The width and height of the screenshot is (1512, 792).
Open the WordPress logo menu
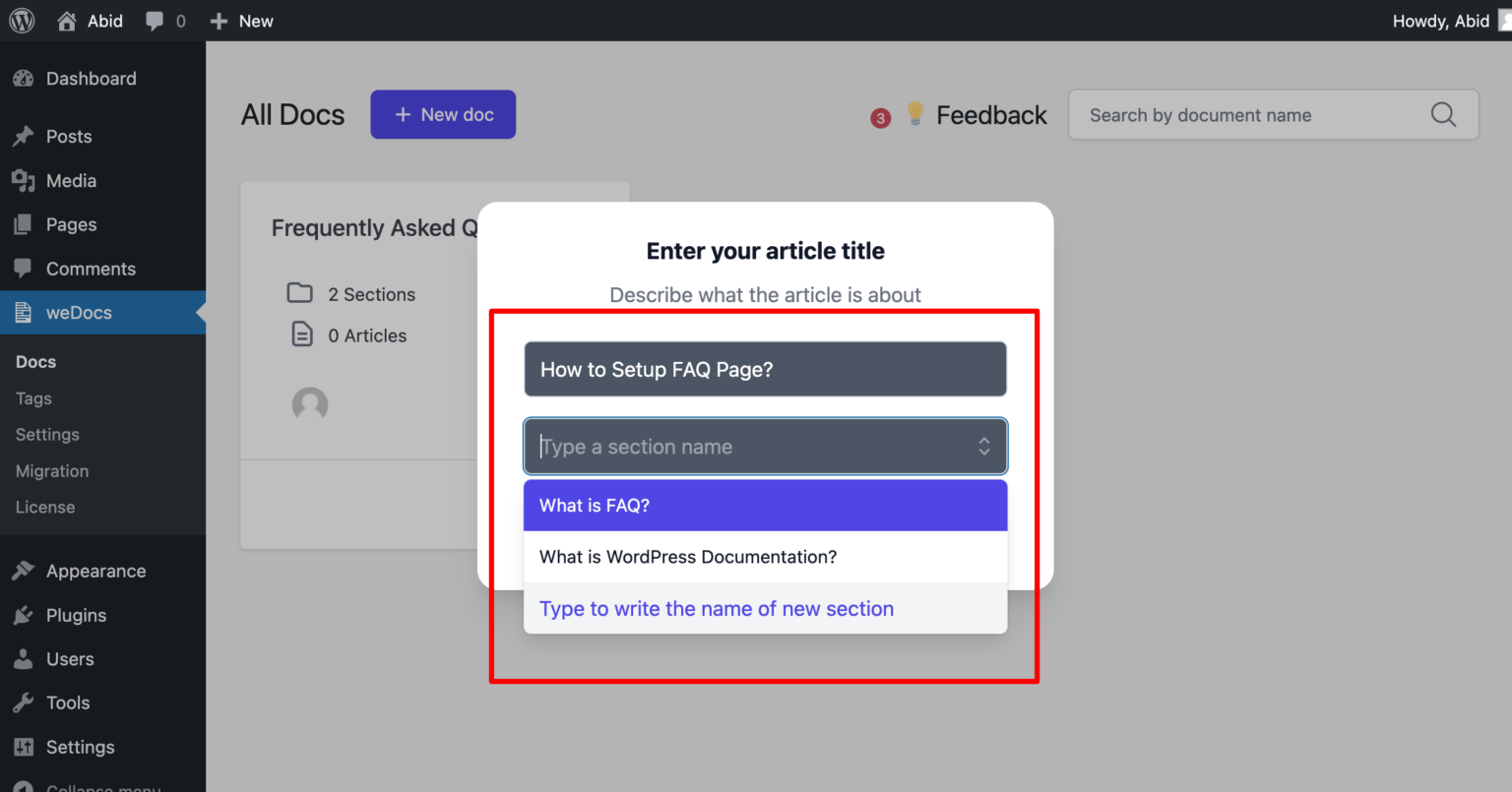tap(22, 20)
